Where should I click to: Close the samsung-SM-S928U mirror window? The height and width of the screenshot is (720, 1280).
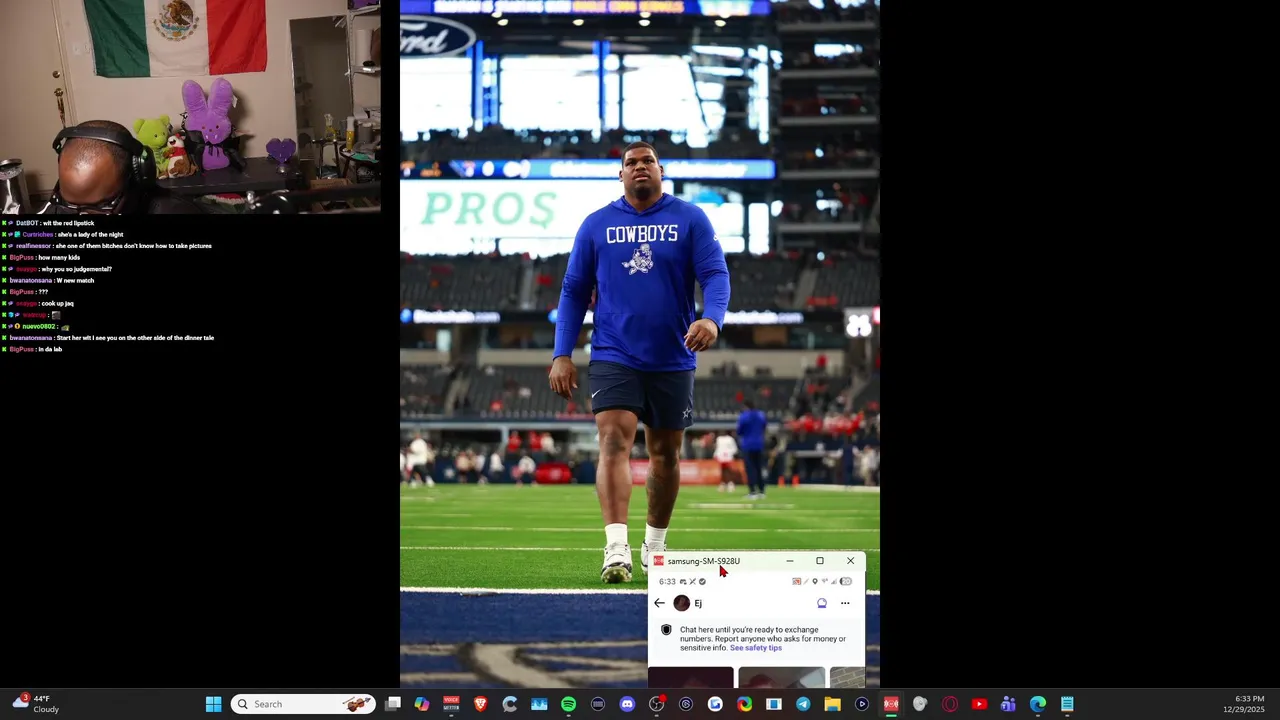coord(850,561)
